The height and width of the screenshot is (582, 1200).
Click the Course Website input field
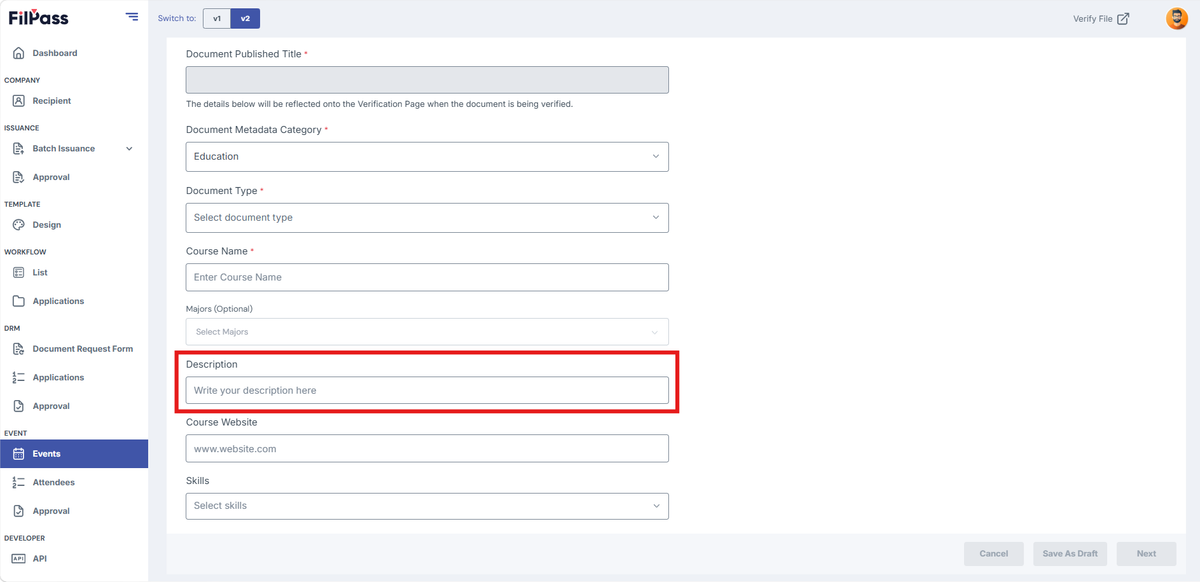[427, 449]
